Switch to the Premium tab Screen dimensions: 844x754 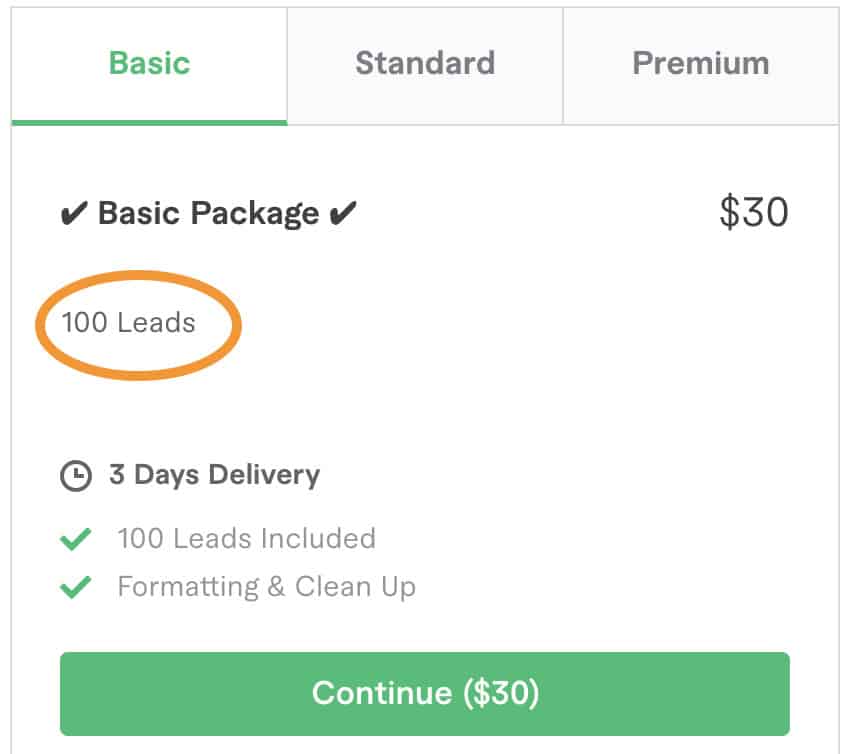pos(701,63)
